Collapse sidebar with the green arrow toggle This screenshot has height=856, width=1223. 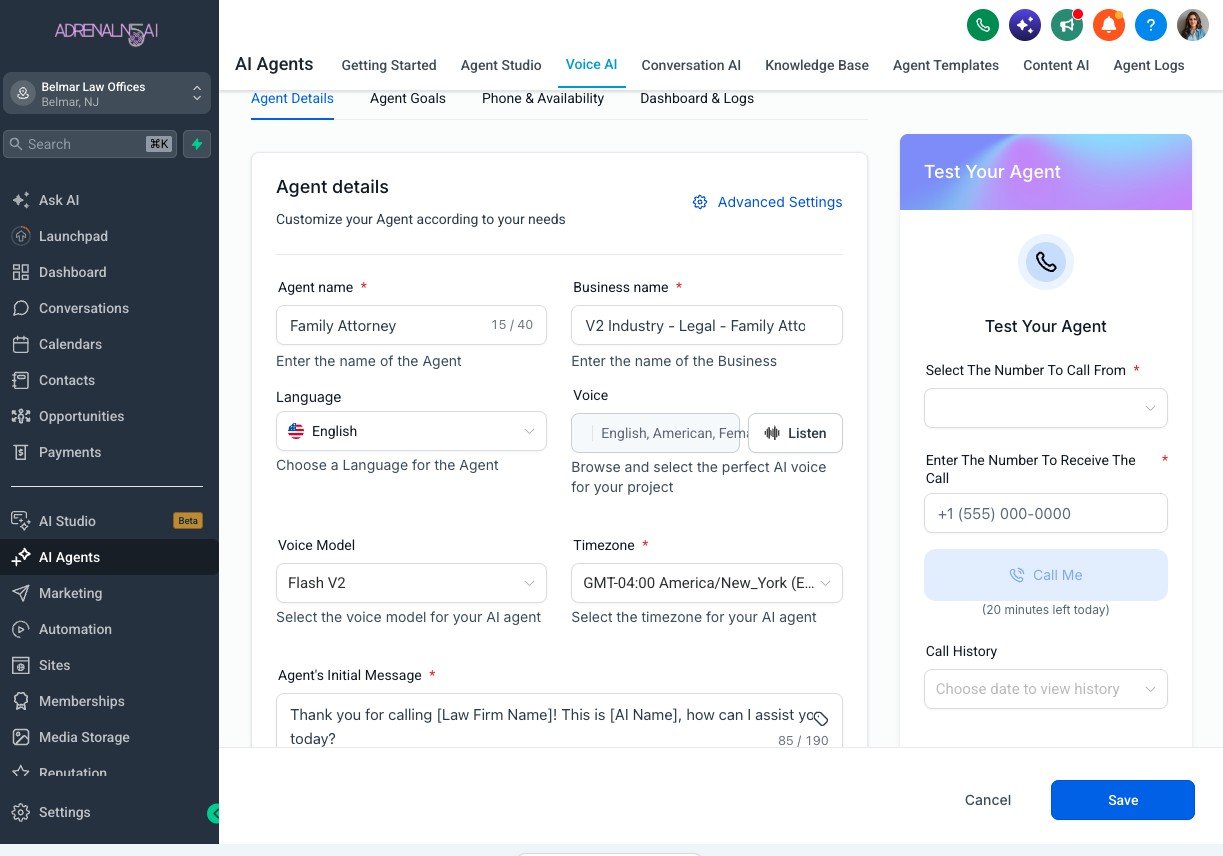click(x=213, y=813)
